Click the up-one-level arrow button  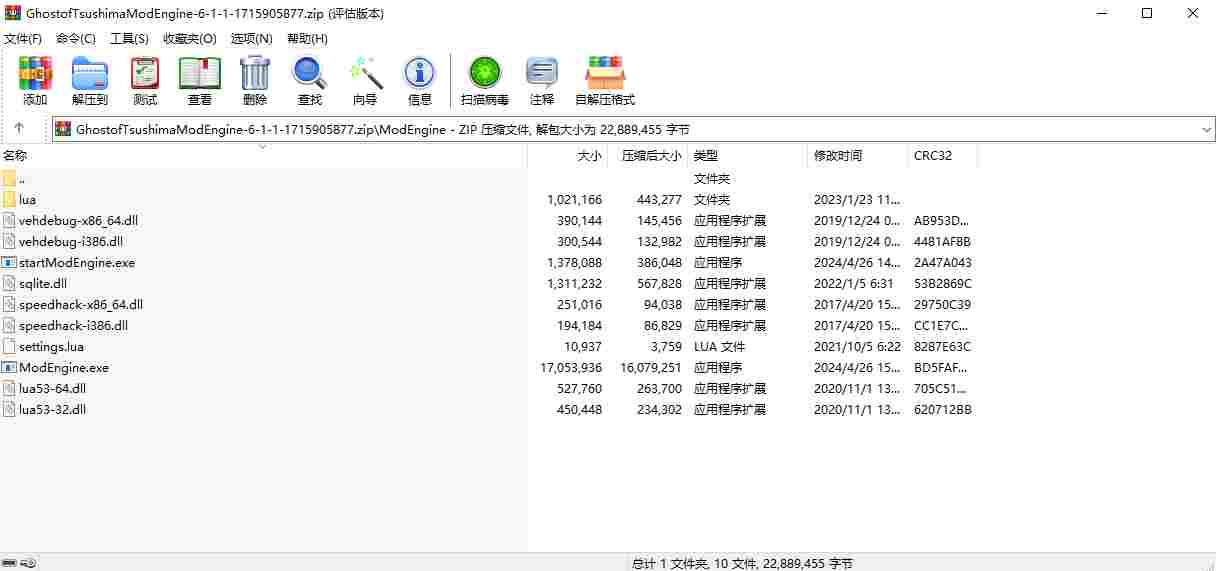[x=18, y=129]
